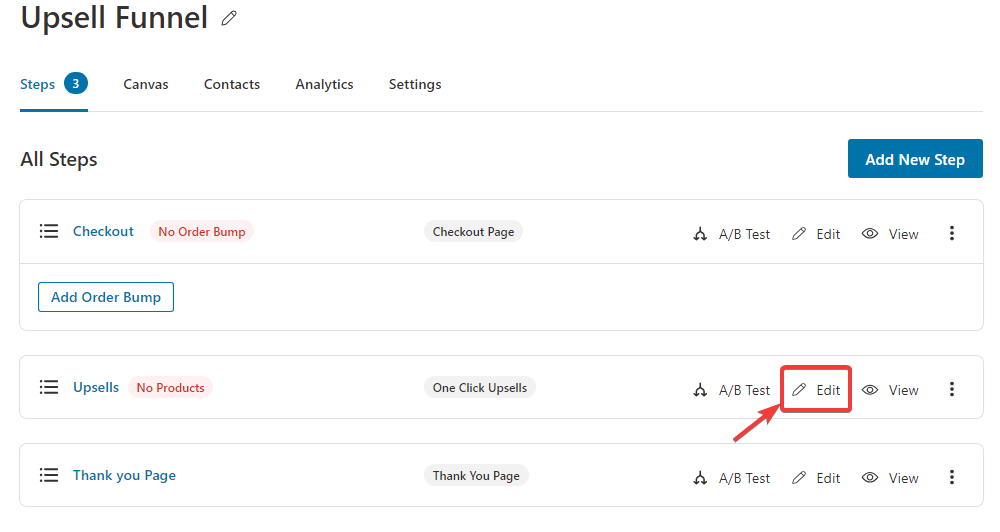The image size is (1000, 532).
Task: Click drag handle icon of Thank you Page
Action: click(x=49, y=475)
